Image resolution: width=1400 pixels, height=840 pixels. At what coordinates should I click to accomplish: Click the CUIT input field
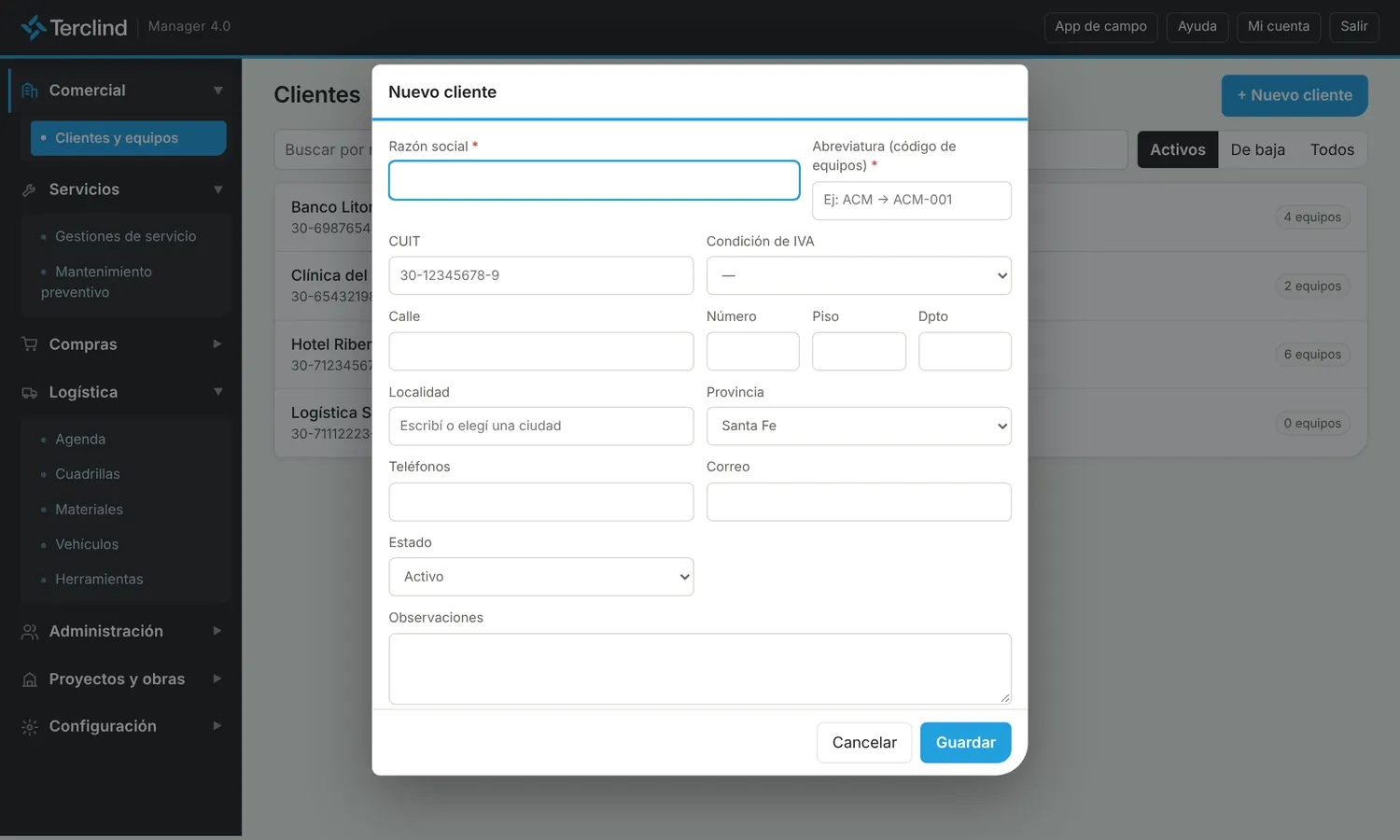click(x=541, y=275)
